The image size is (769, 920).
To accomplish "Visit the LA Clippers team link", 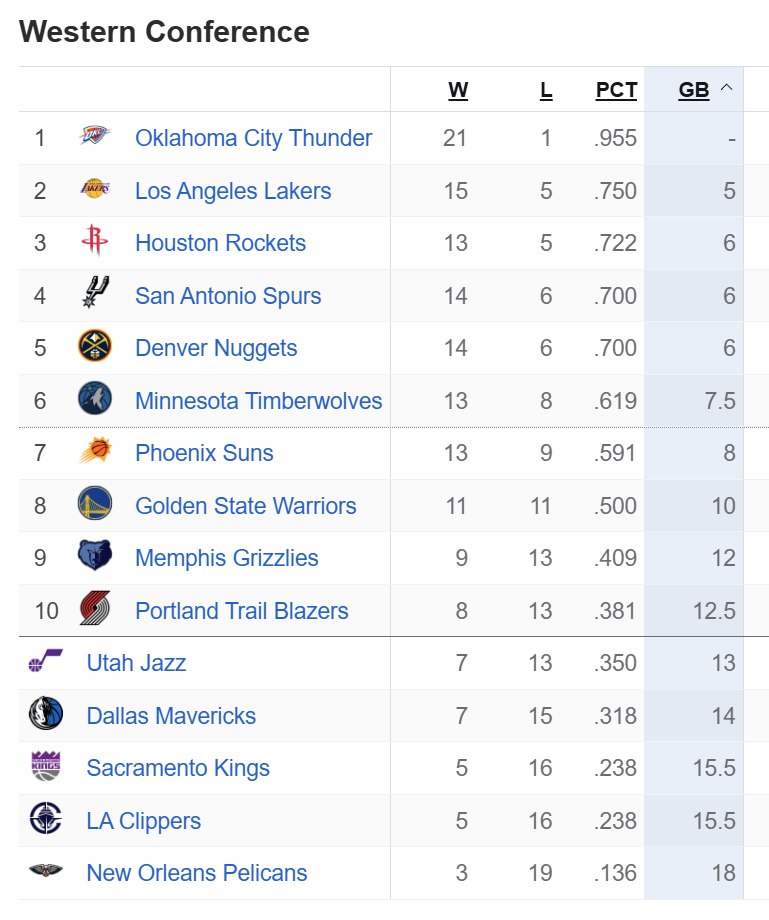I will [x=144, y=821].
